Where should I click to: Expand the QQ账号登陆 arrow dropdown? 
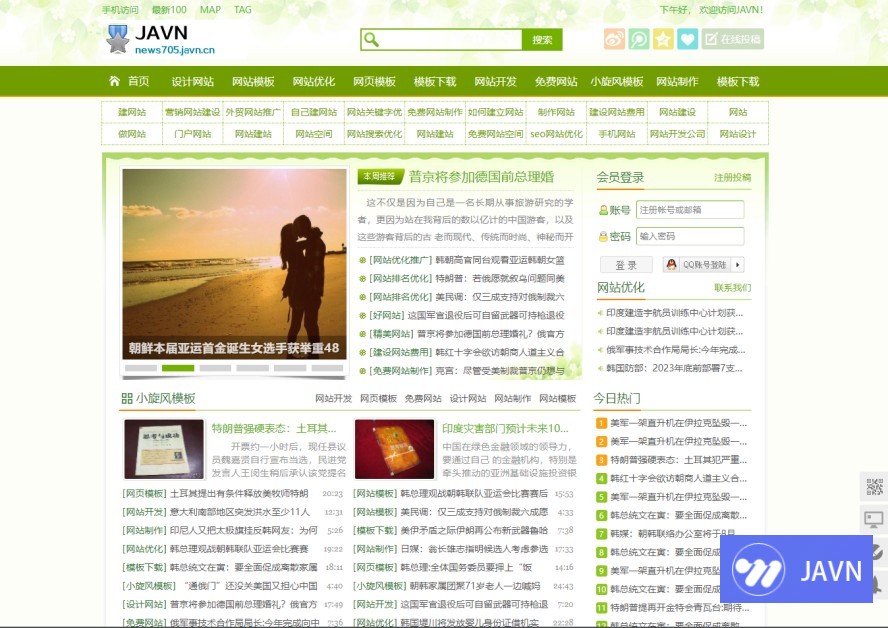tap(738, 265)
